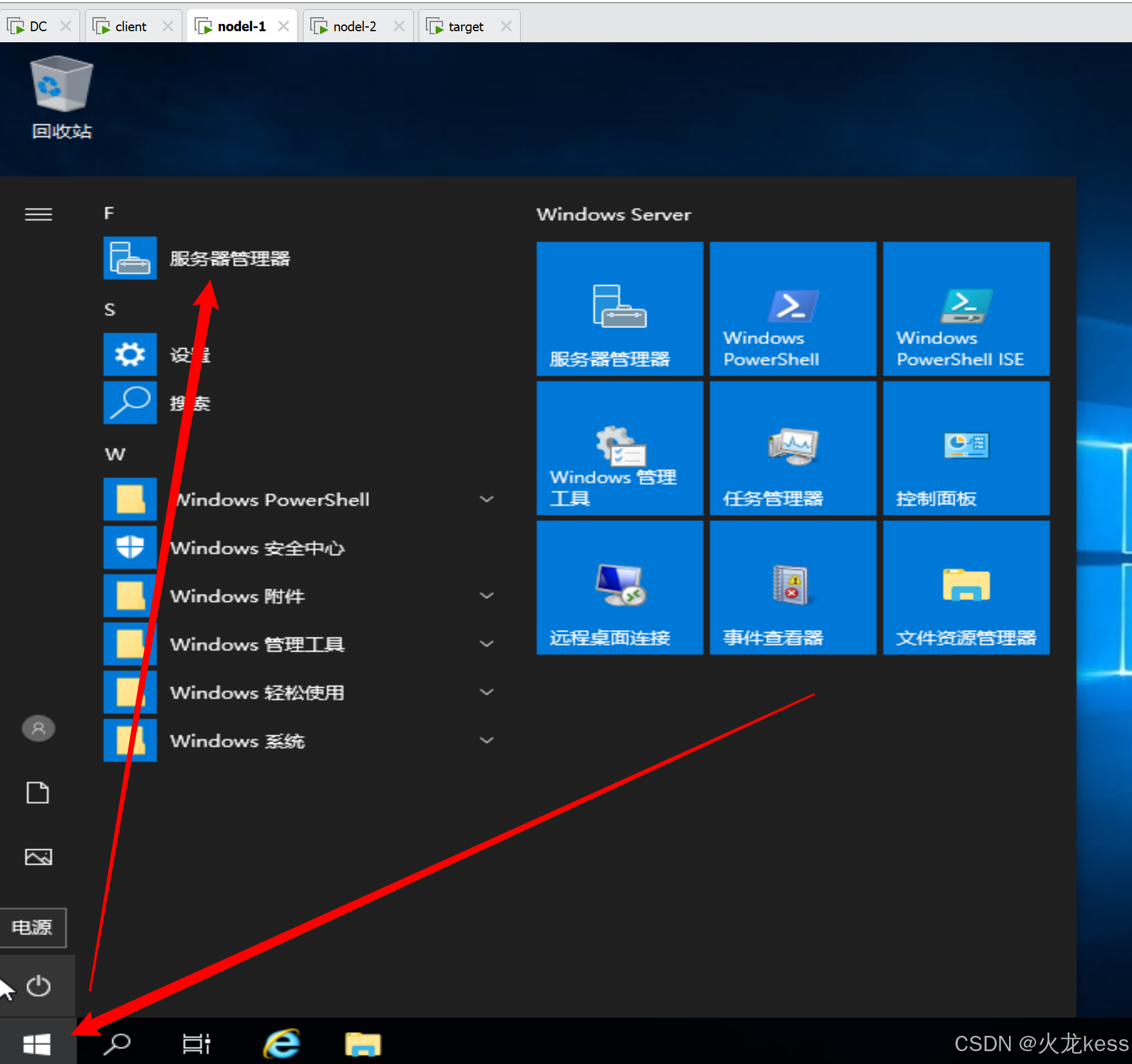Open Pictures from the Start sidebar

38,857
